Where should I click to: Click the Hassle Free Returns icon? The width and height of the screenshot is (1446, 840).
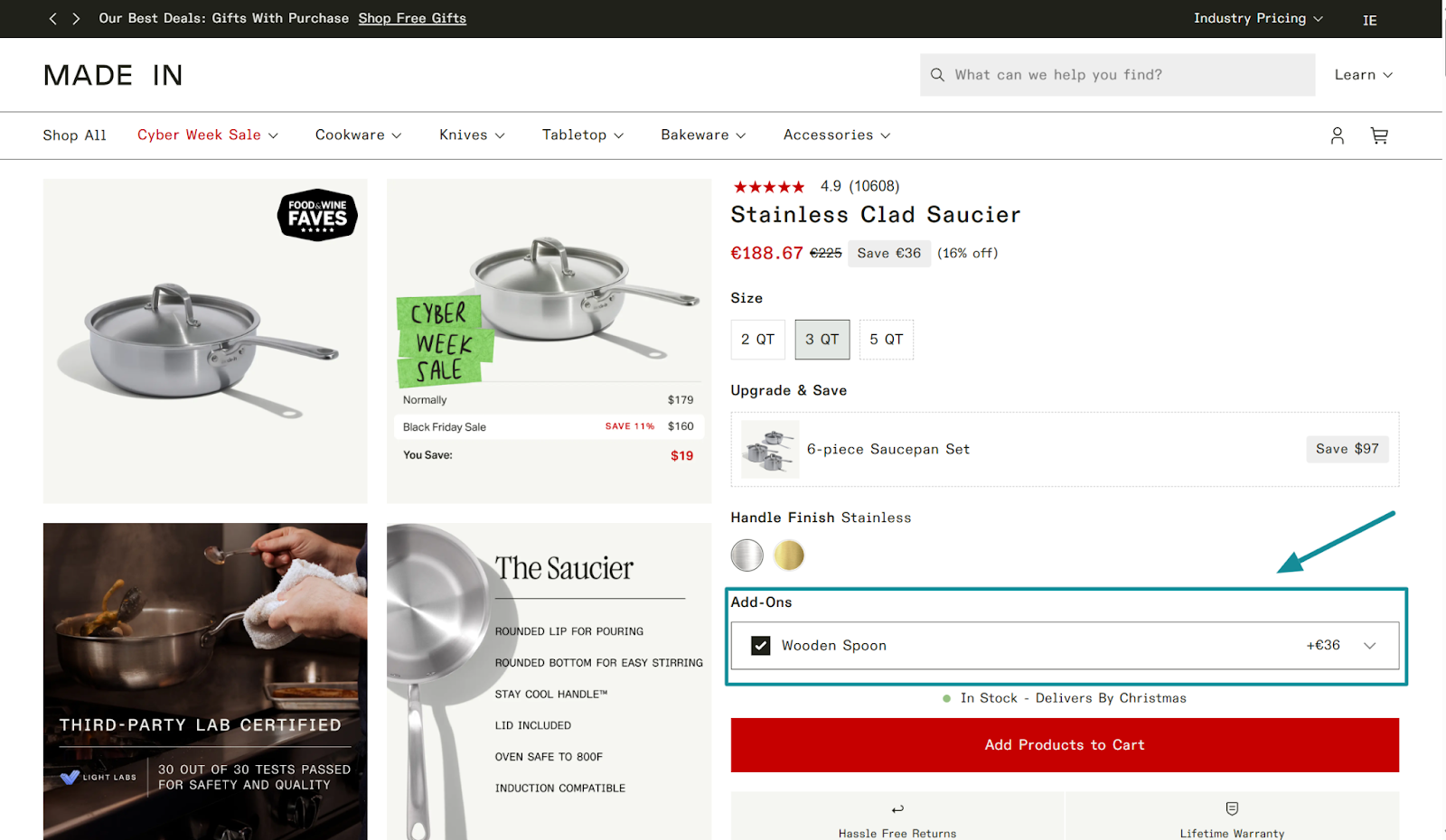point(897,809)
